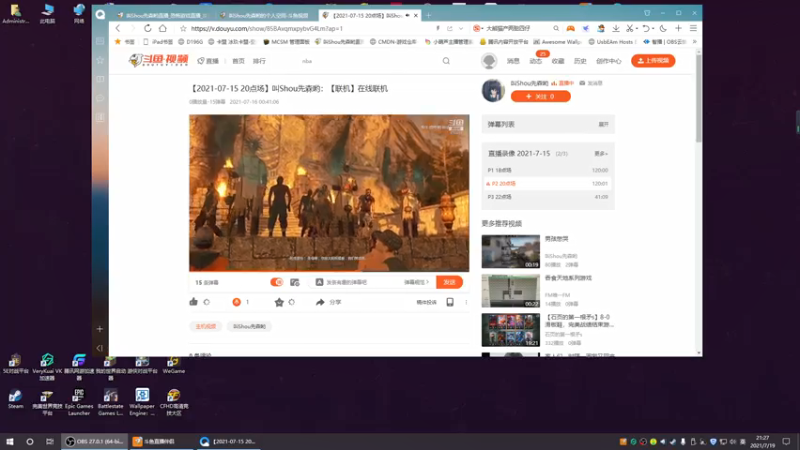The height and width of the screenshot is (450, 800).
Task: Open the danmaku settings icon beside the toggle
Action: pyautogui.click(x=294, y=282)
